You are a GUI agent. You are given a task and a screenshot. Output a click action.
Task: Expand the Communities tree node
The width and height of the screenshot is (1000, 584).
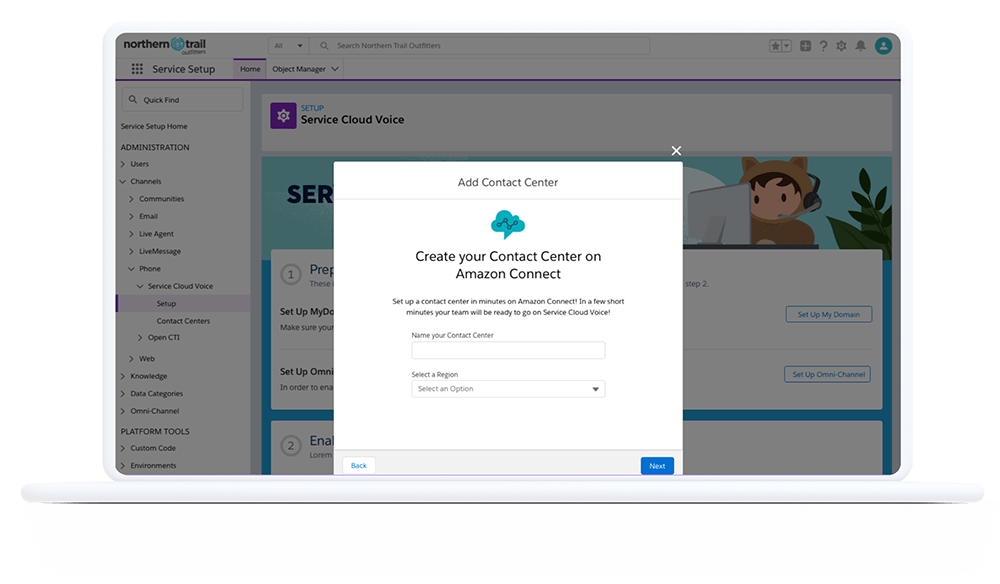click(x=132, y=199)
